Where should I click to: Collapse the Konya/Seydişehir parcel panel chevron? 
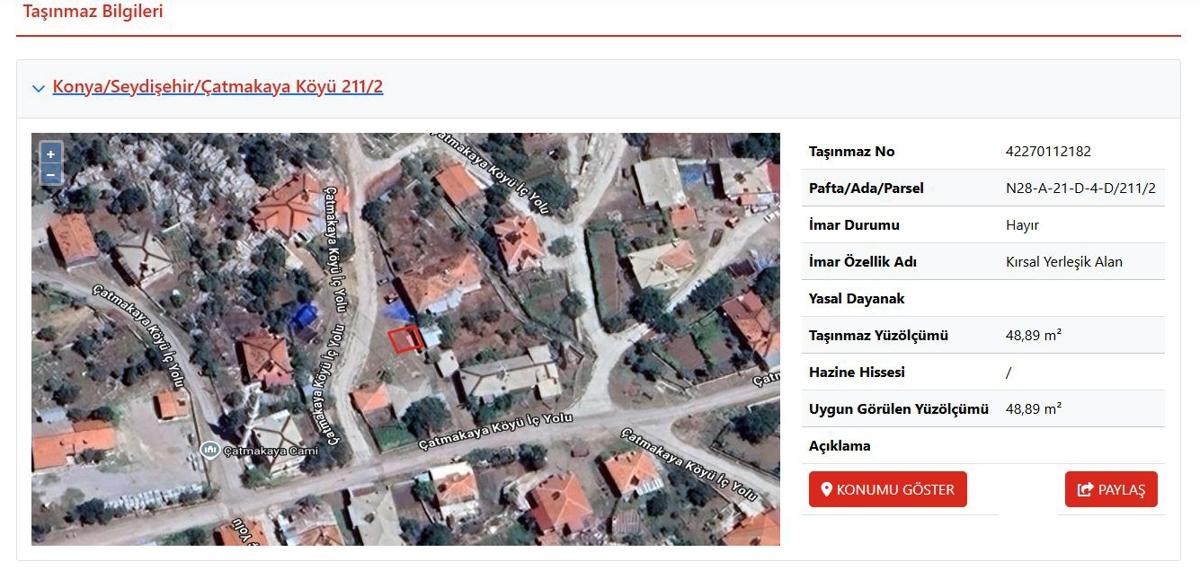point(38,88)
